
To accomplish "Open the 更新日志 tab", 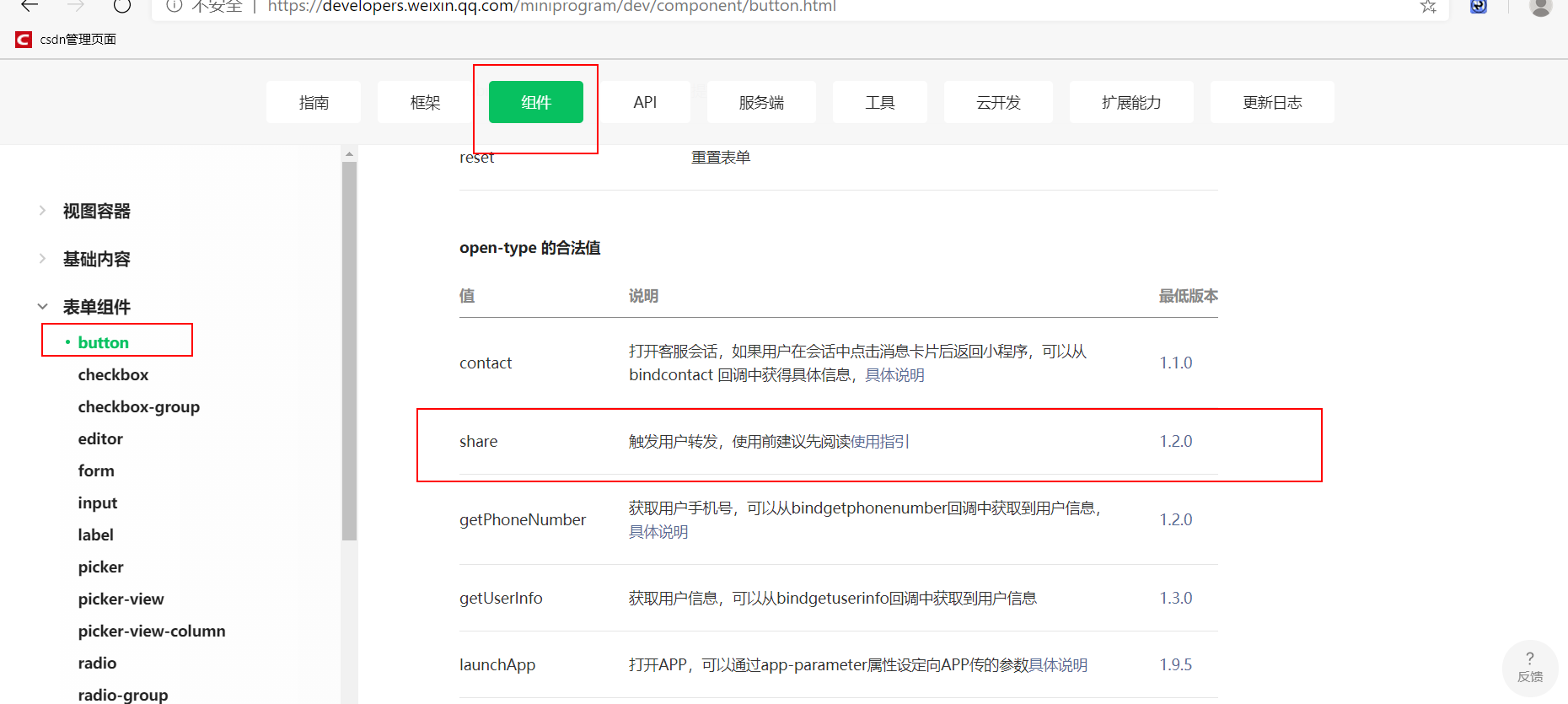I will 1272,102.
